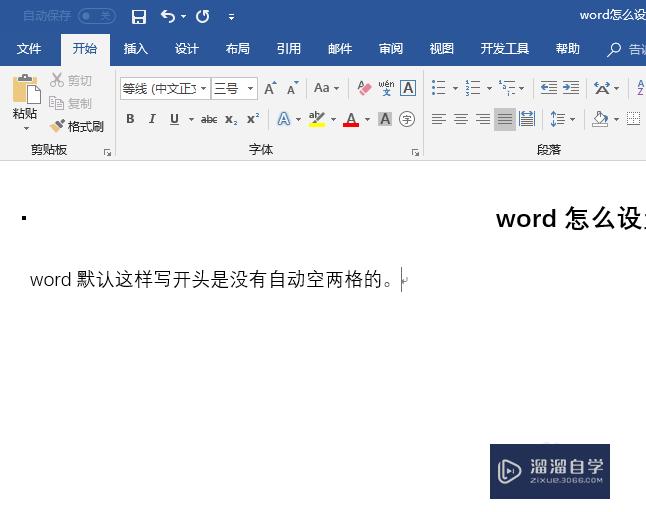Click the Grow Font icon
The height and width of the screenshot is (512, 646).
(x=270, y=88)
